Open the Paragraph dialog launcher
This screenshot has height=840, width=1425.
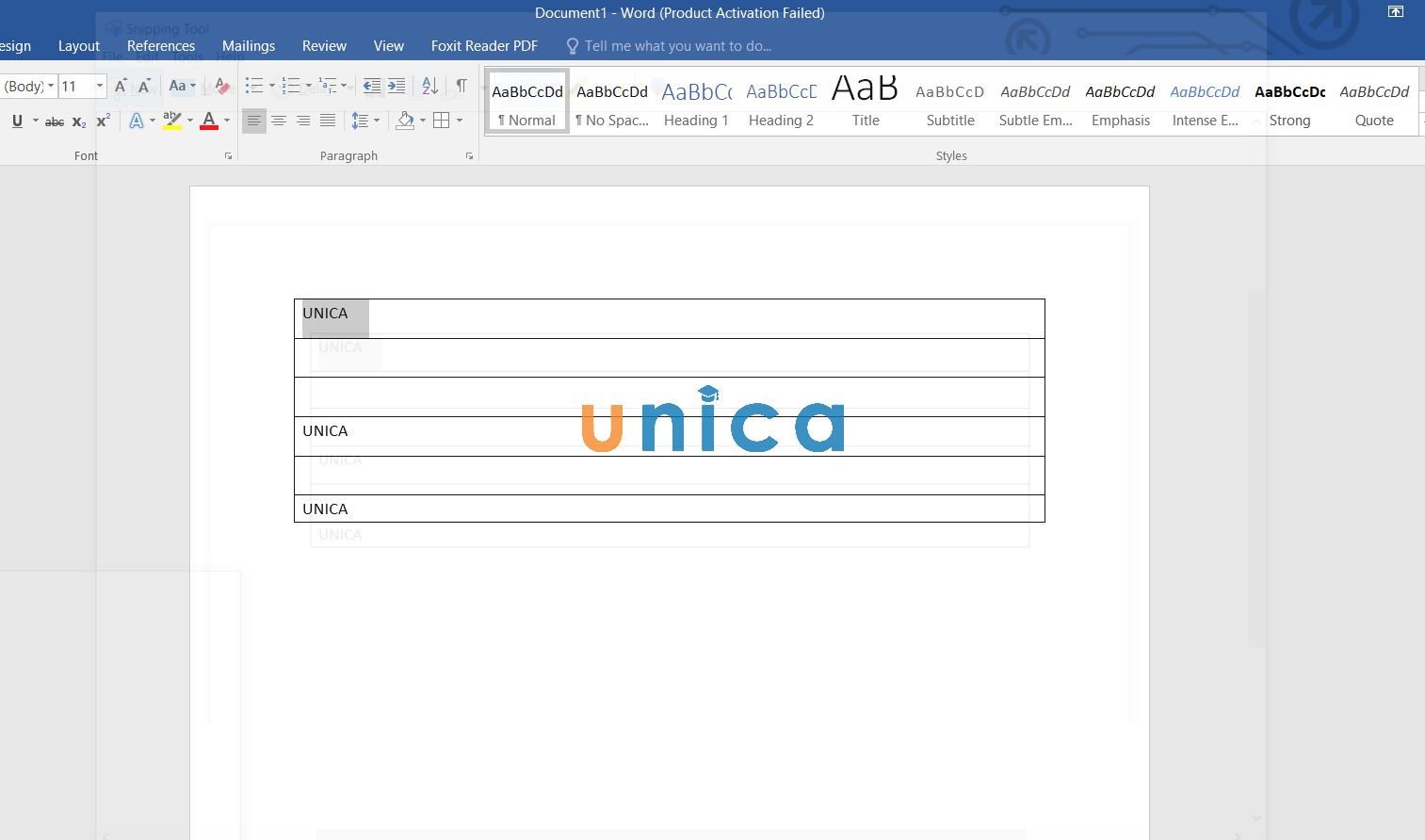469,156
